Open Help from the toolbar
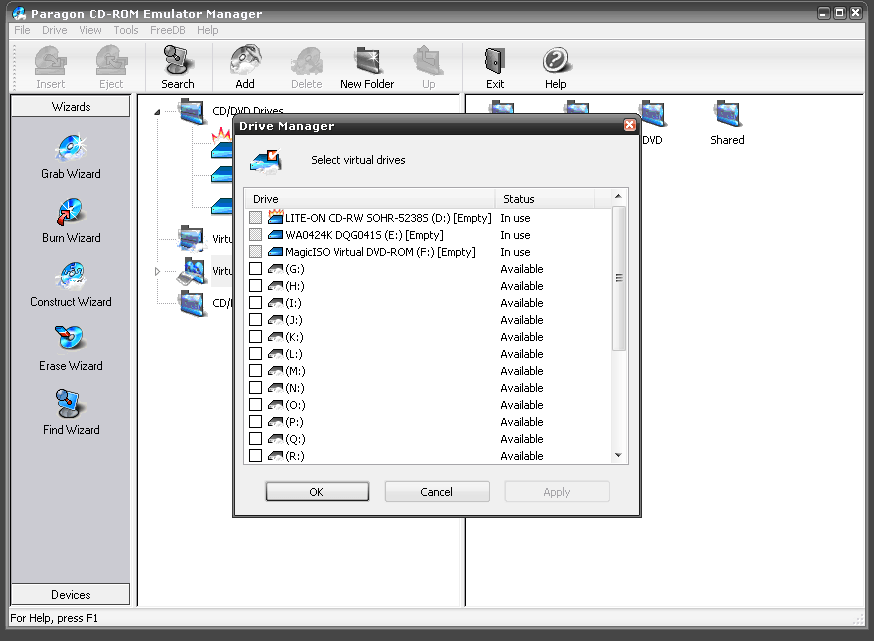This screenshot has width=874, height=641. [555, 60]
